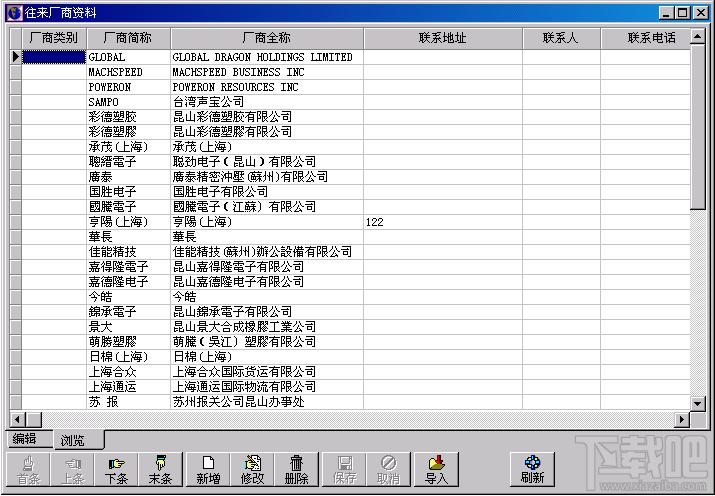Click the vertical scrollbar down arrow

click(x=698, y=403)
